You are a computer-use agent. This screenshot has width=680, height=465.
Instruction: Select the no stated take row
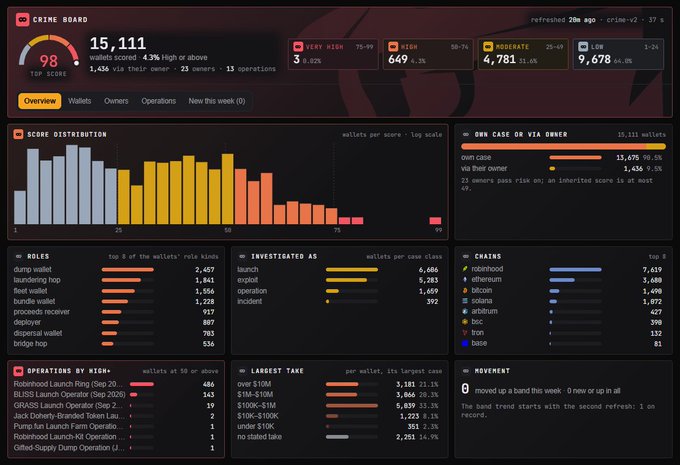(338, 437)
